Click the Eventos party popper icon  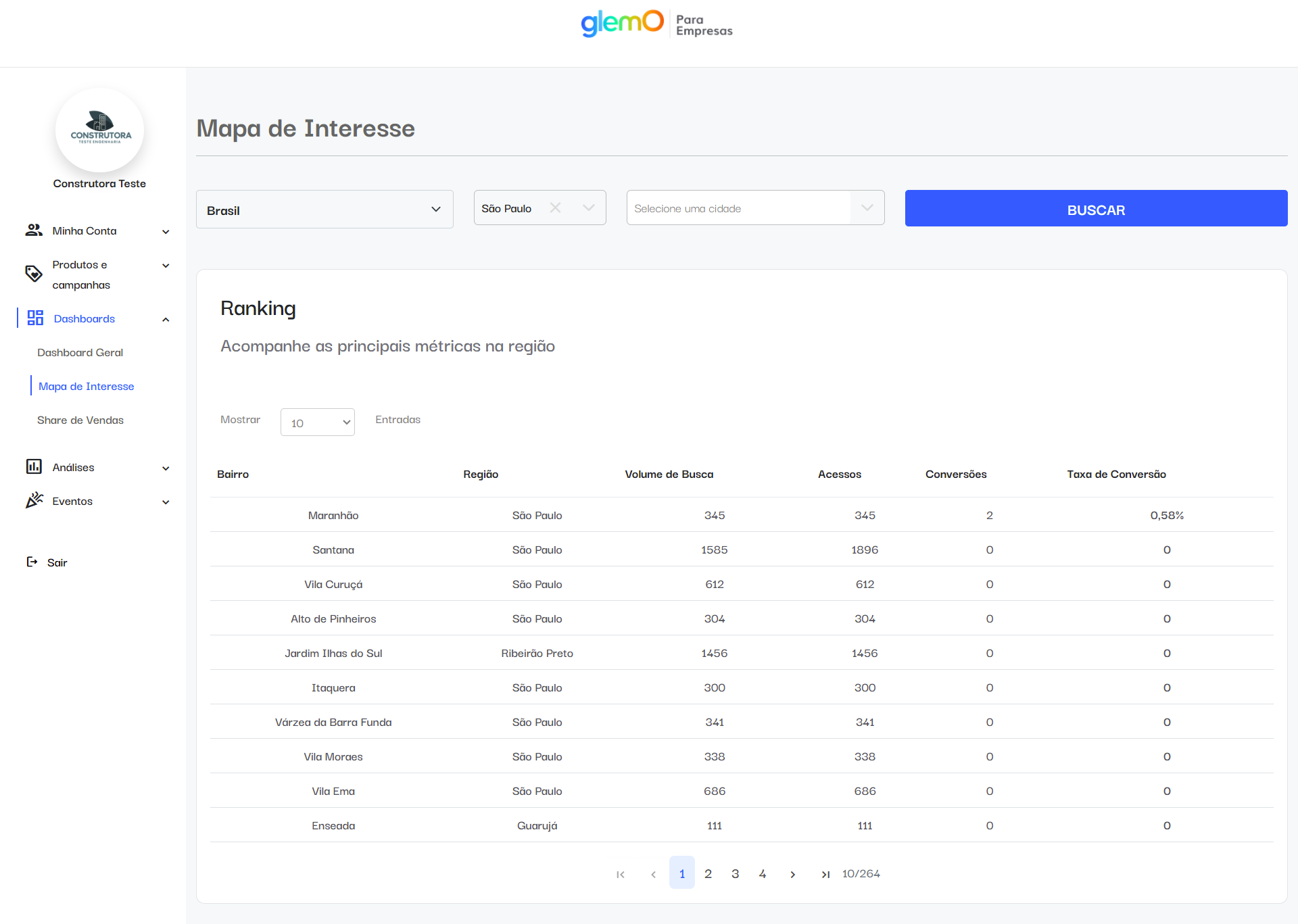tap(34, 501)
